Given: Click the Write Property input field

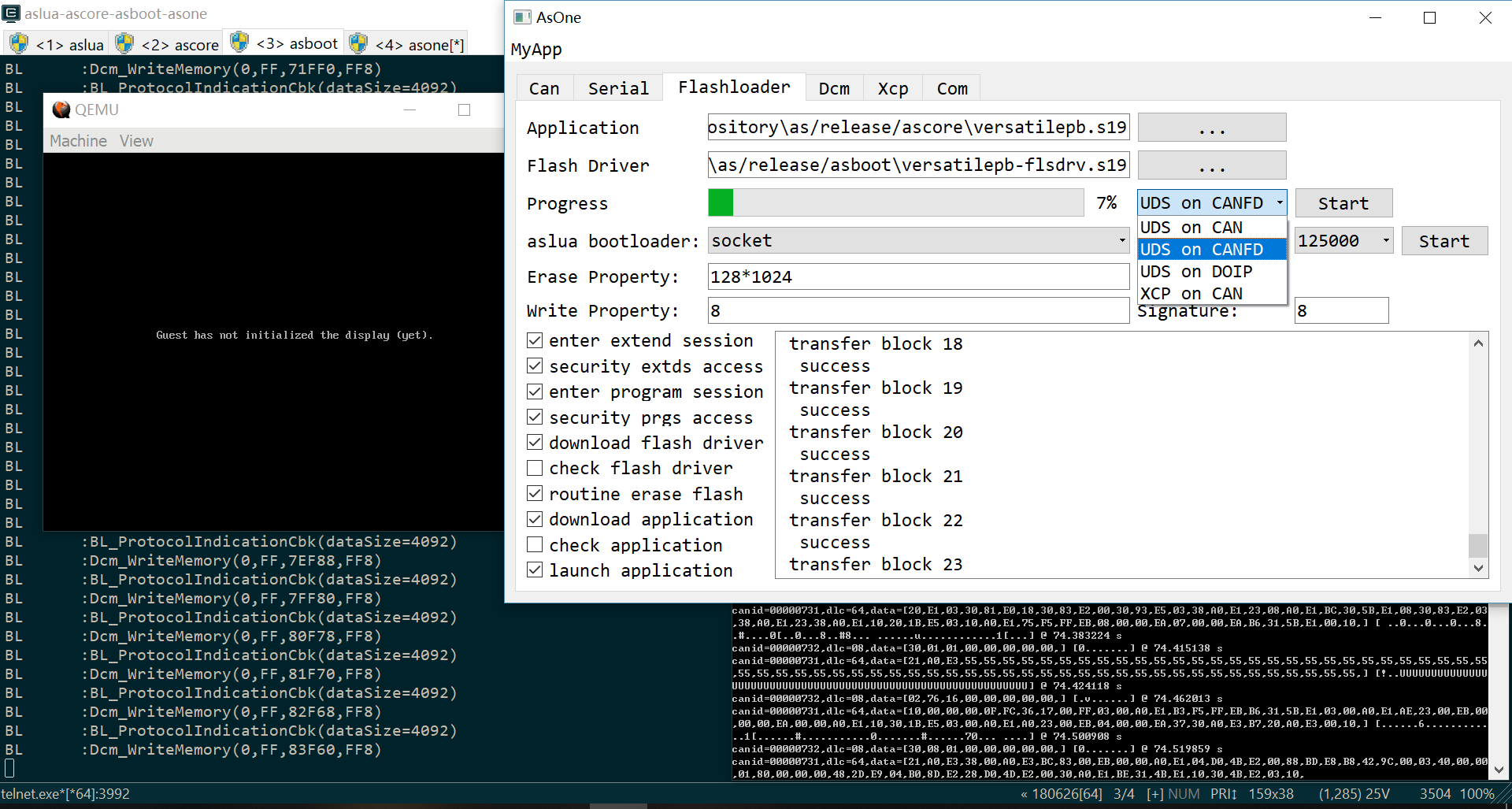Looking at the screenshot, I should pyautogui.click(x=918, y=310).
